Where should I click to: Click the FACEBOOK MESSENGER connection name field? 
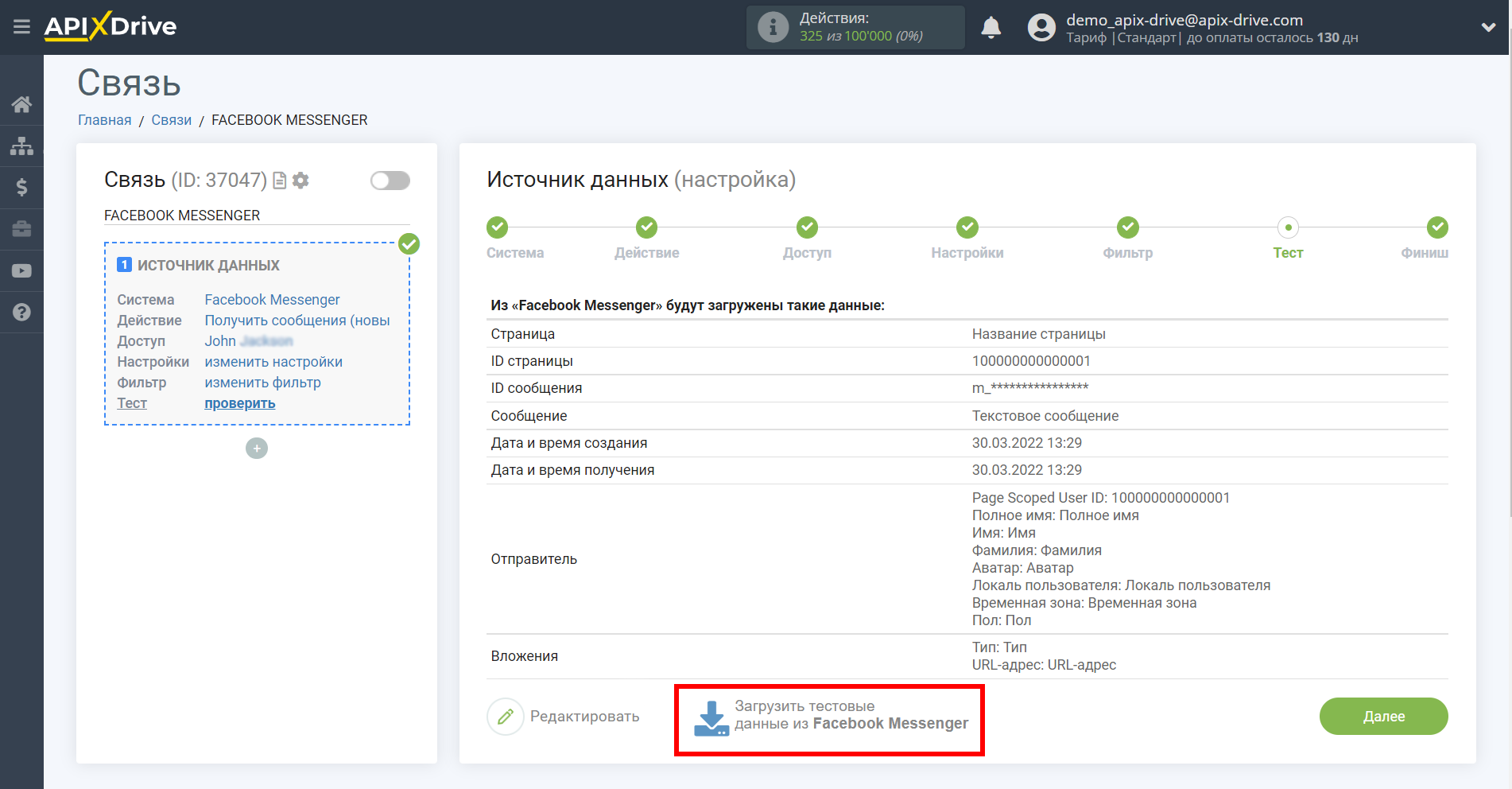point(257,216)
